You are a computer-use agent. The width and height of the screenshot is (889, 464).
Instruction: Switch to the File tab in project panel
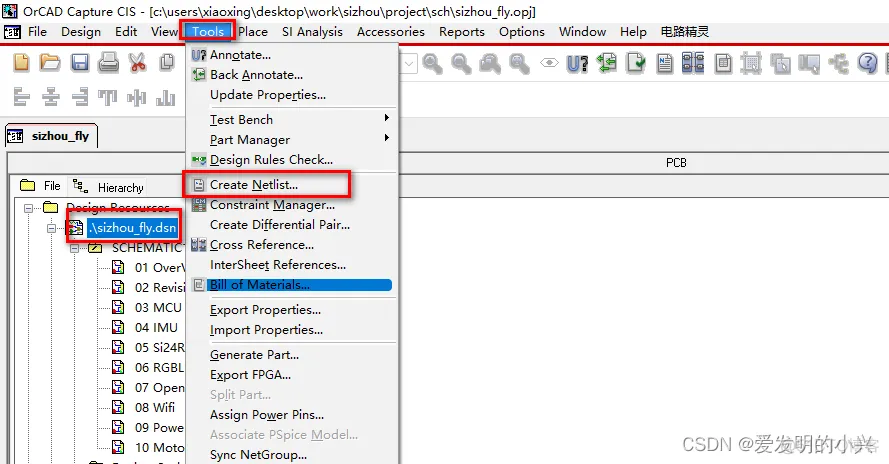click(x=40, y=186)
